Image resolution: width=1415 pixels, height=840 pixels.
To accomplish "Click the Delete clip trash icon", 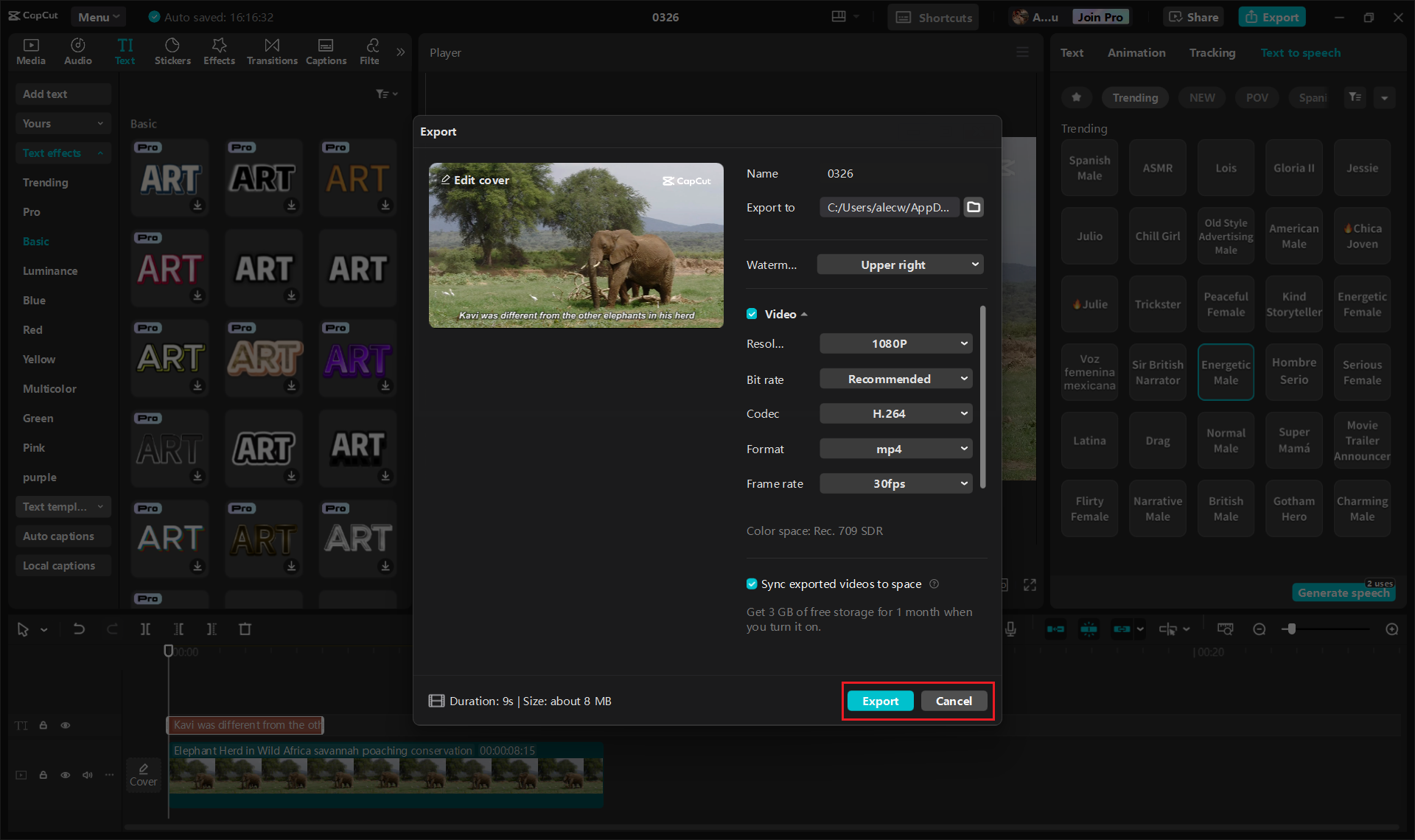I will point(245,629).
